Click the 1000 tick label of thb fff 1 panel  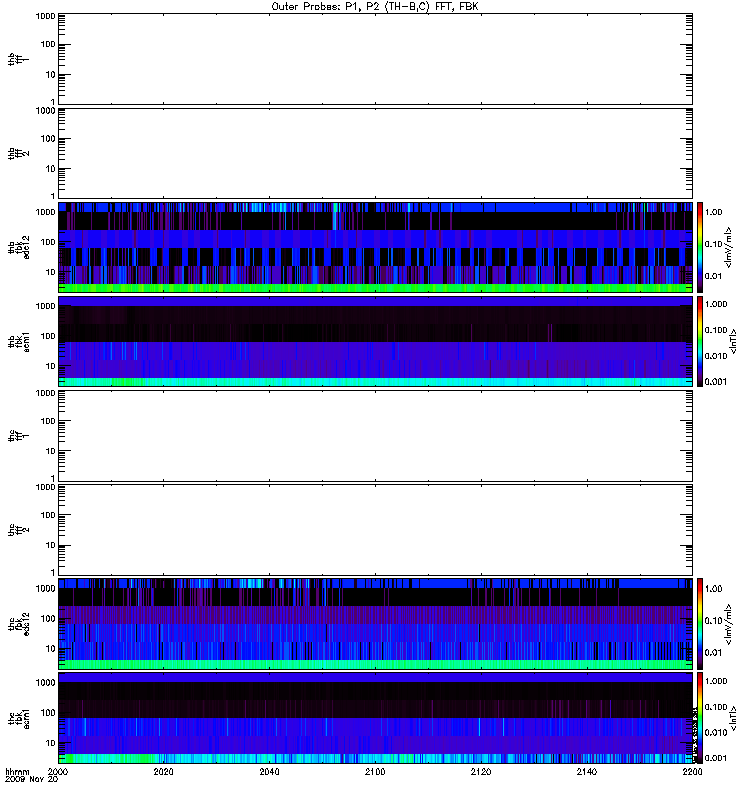tap(45, 16)
